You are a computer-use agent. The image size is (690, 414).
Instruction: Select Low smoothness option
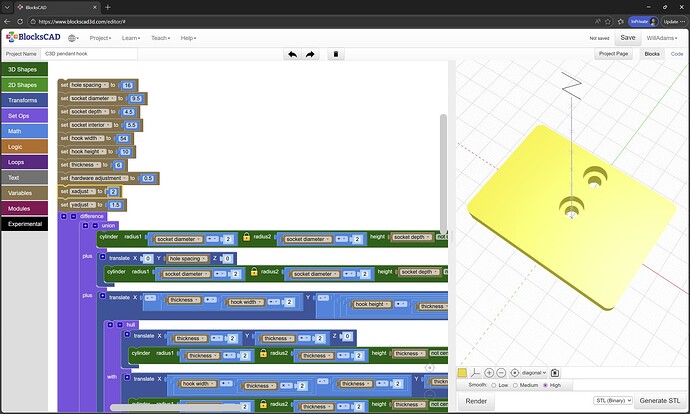(494, 385)
